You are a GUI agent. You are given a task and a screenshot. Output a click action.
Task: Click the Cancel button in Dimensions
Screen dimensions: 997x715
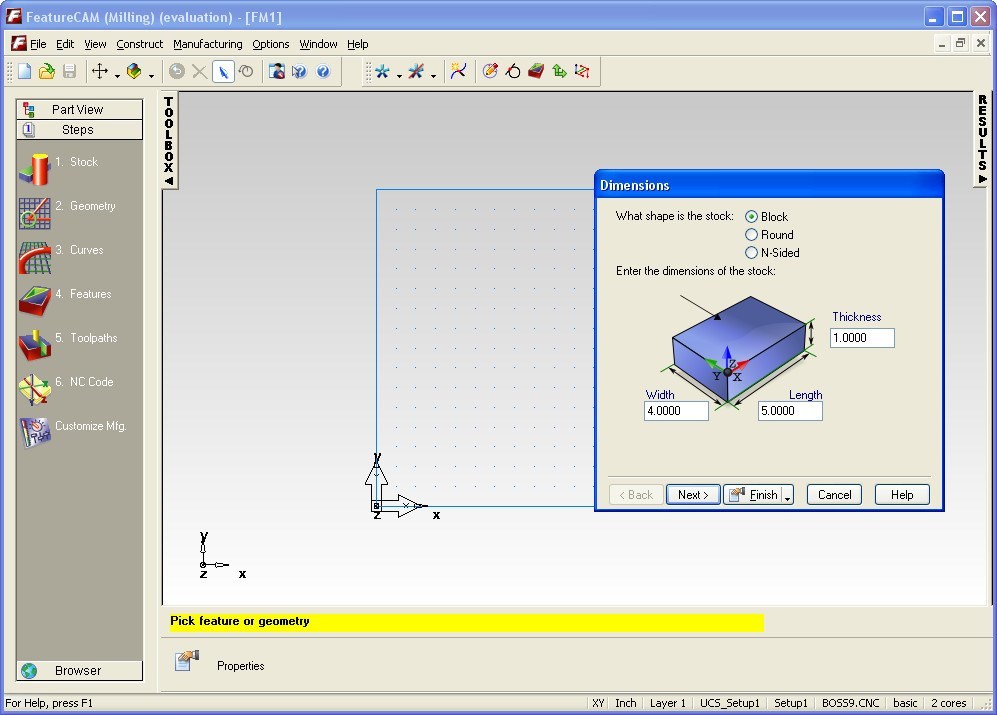834,495
